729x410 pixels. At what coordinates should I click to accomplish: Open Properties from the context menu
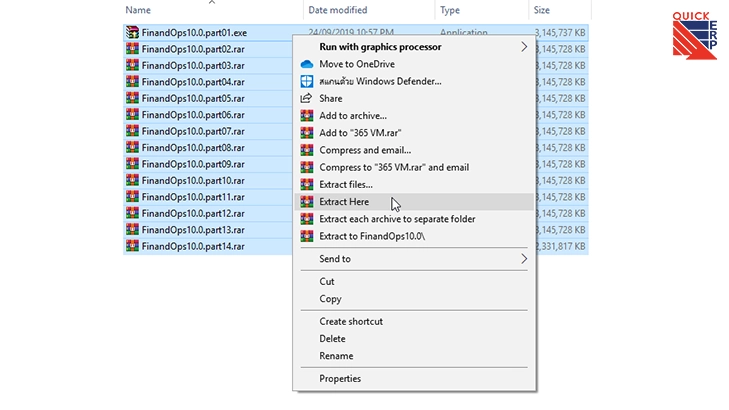(x=414, y=378)
